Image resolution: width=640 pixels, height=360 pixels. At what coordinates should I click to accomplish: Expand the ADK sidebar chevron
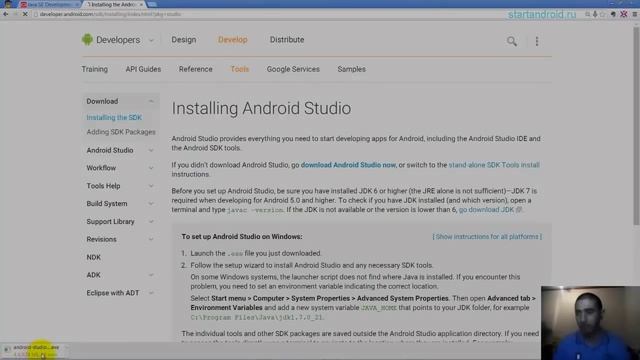coord(151,275)
